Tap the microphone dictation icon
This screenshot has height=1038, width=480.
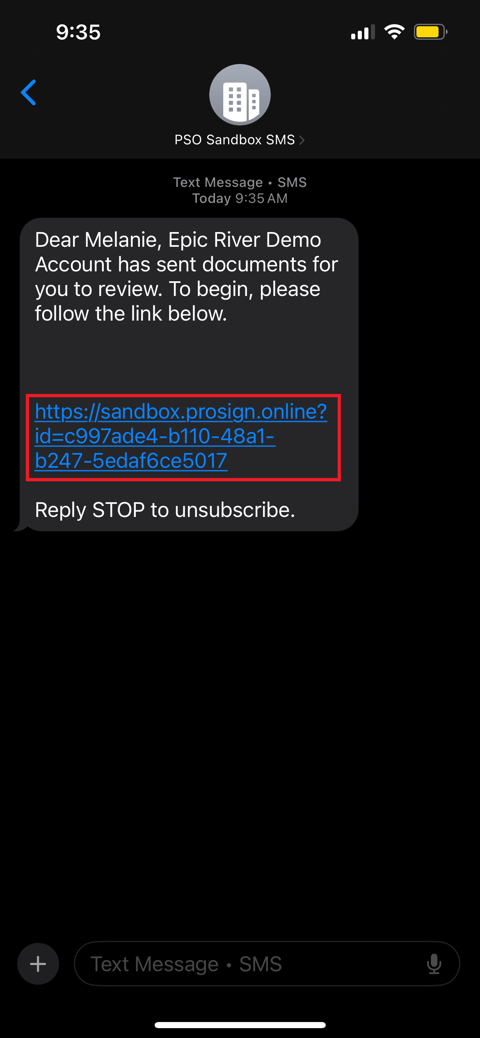point(434,964)
